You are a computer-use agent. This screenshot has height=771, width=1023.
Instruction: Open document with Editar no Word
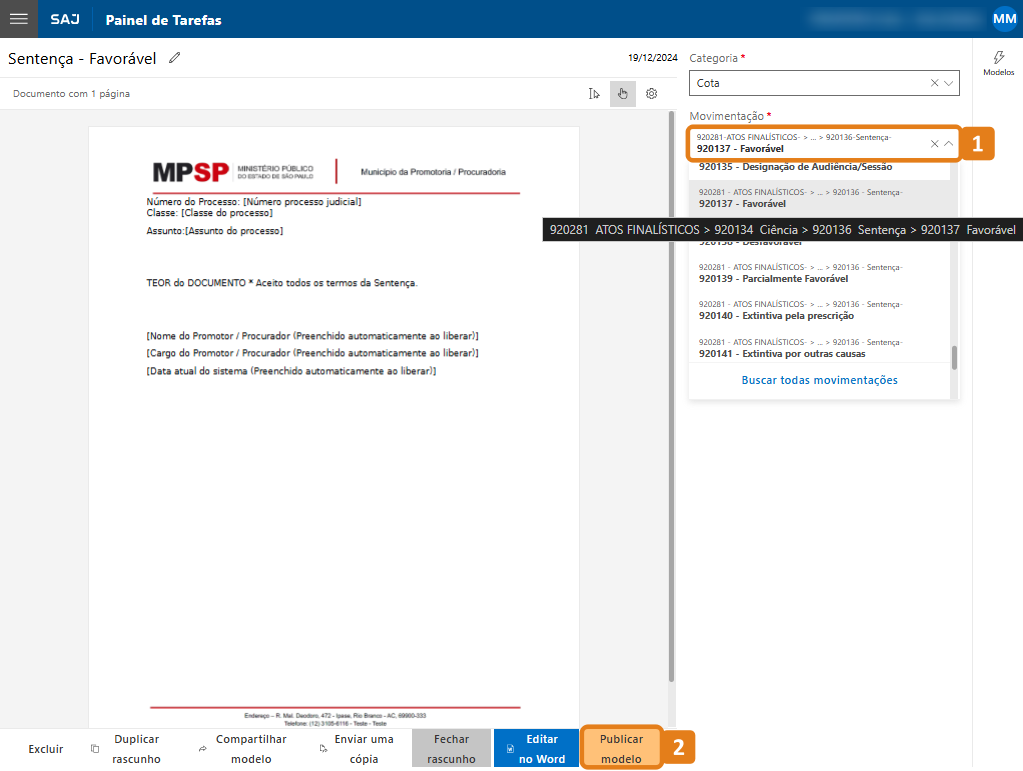pos(537,749)
